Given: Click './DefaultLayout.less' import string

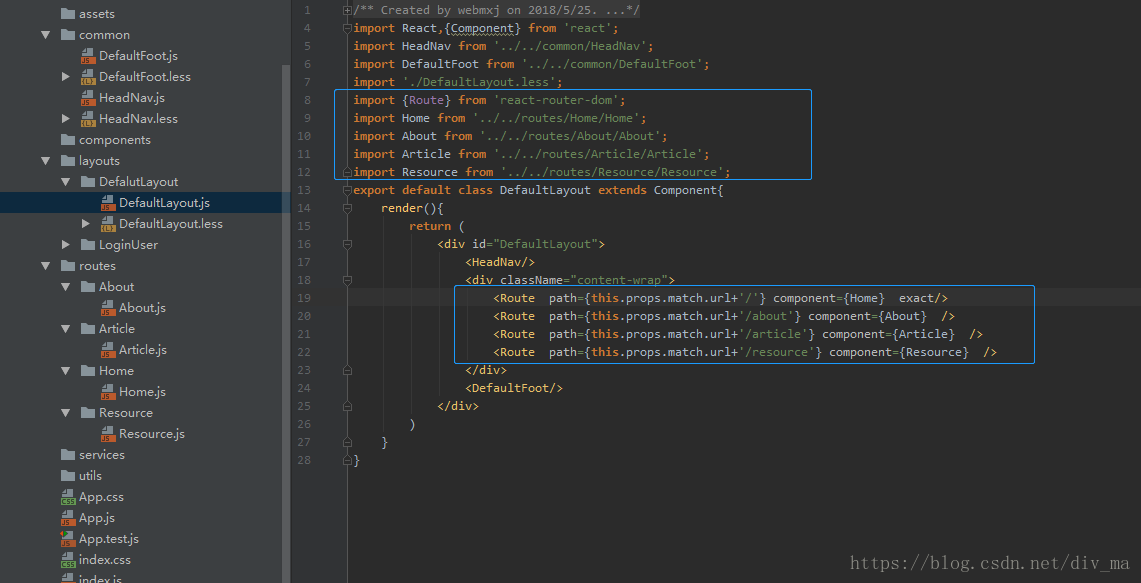Looking at the screenshot, I should tap(478, 82).
